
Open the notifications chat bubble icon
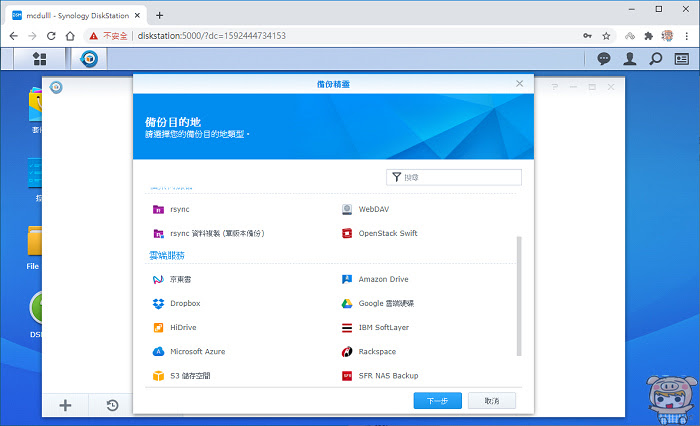click(x=604, y=58)
